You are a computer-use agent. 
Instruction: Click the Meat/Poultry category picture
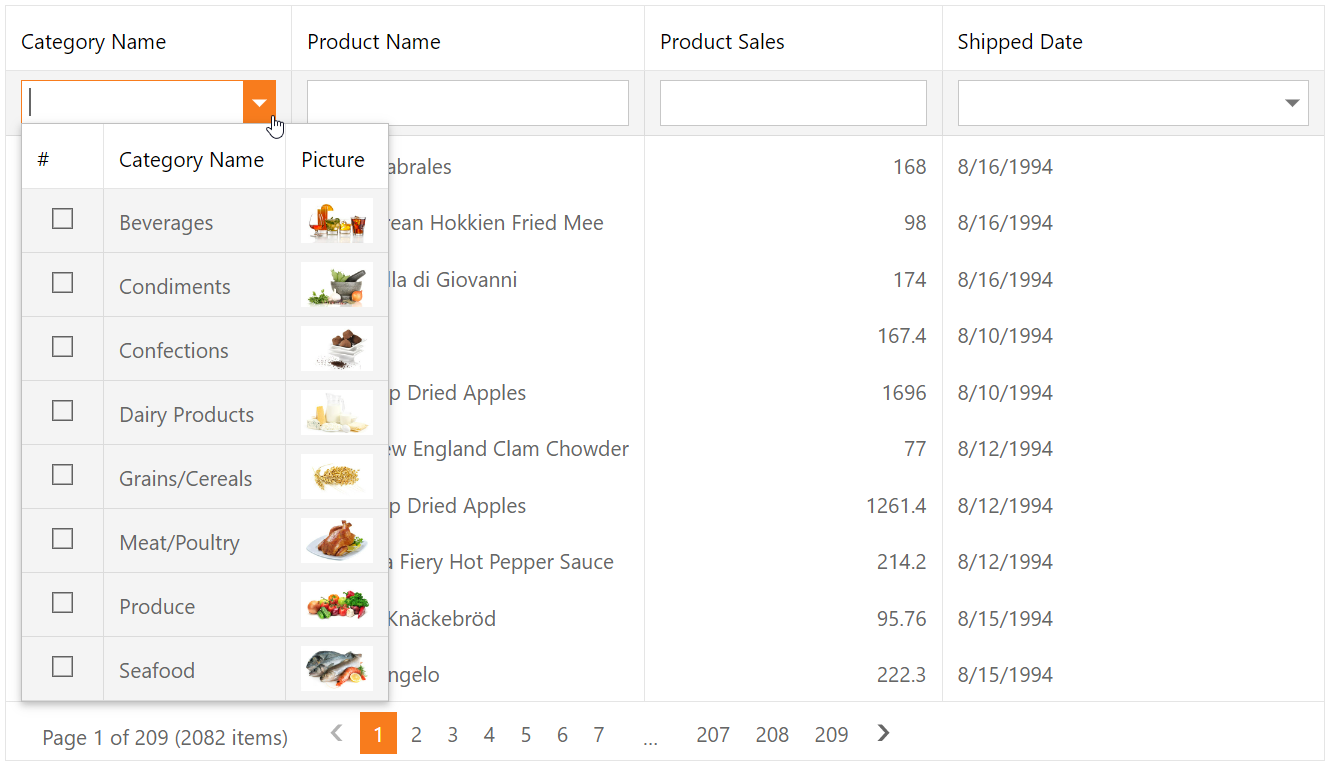(x=336, y=541)
